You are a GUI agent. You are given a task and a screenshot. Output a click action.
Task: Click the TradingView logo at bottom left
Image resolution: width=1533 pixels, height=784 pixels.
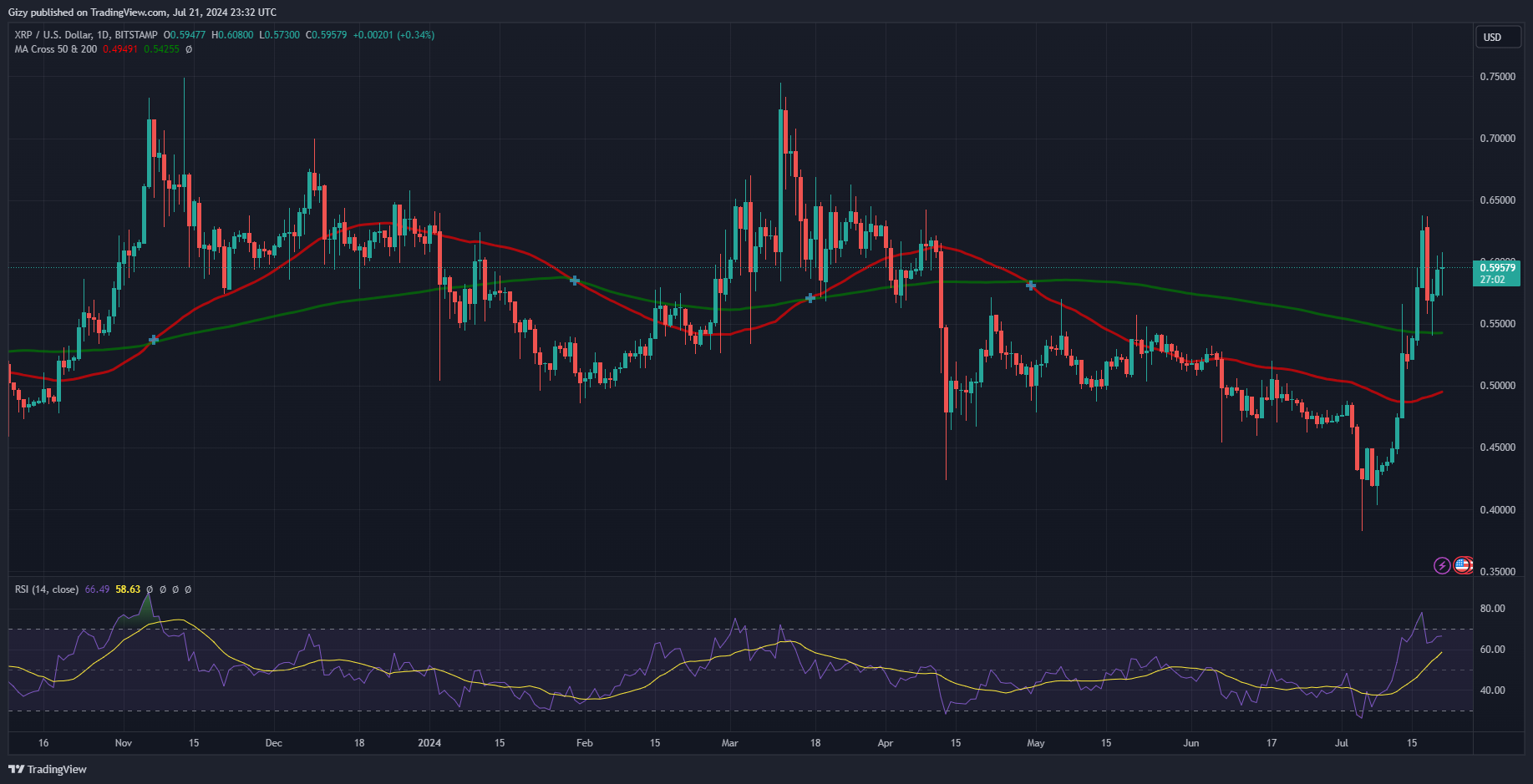(x=48, y=769)
